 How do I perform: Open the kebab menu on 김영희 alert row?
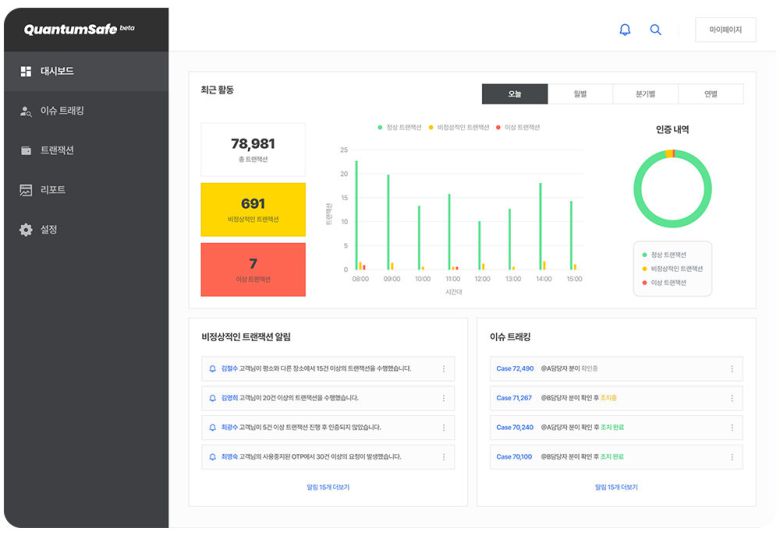443,398
